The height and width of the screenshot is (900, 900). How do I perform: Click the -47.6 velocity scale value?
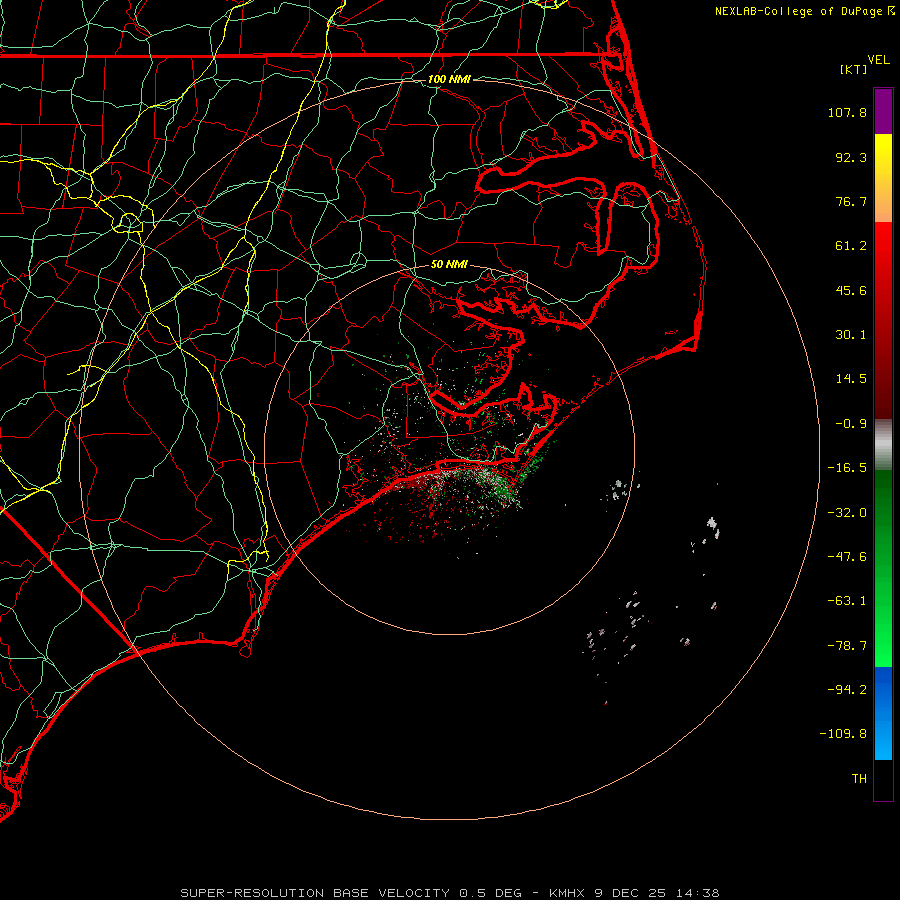tap(847, 557)
